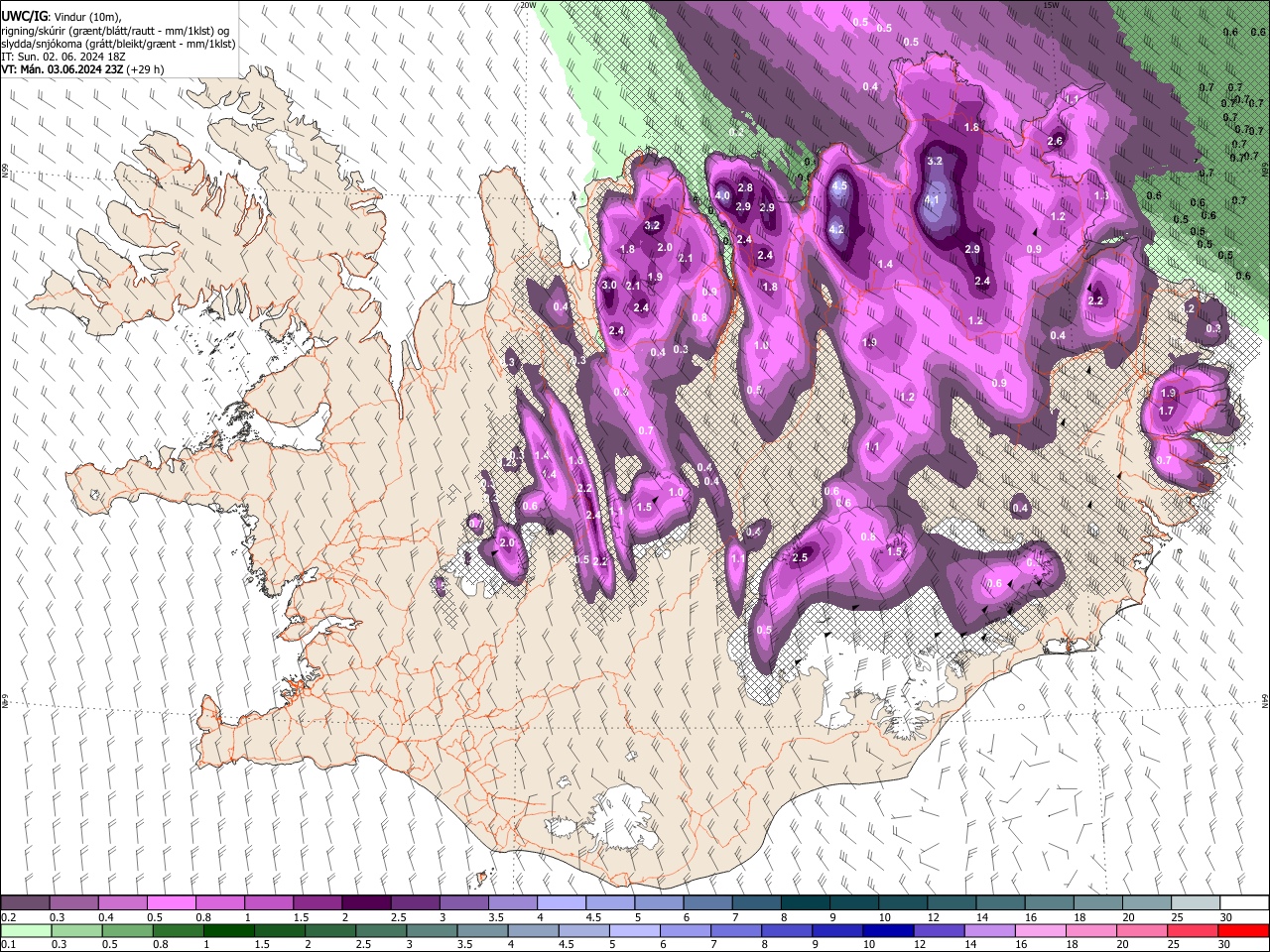Pick the dark teal 8–9 swatch in the upper row

click(x=805, y=903)
